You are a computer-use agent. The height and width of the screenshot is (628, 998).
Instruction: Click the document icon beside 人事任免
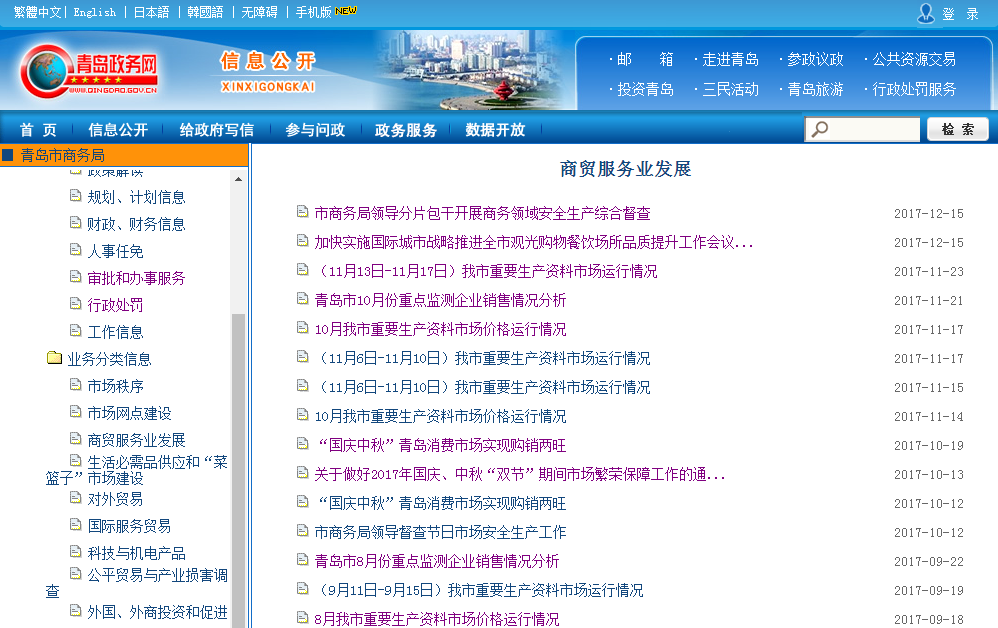click(75, 250)
